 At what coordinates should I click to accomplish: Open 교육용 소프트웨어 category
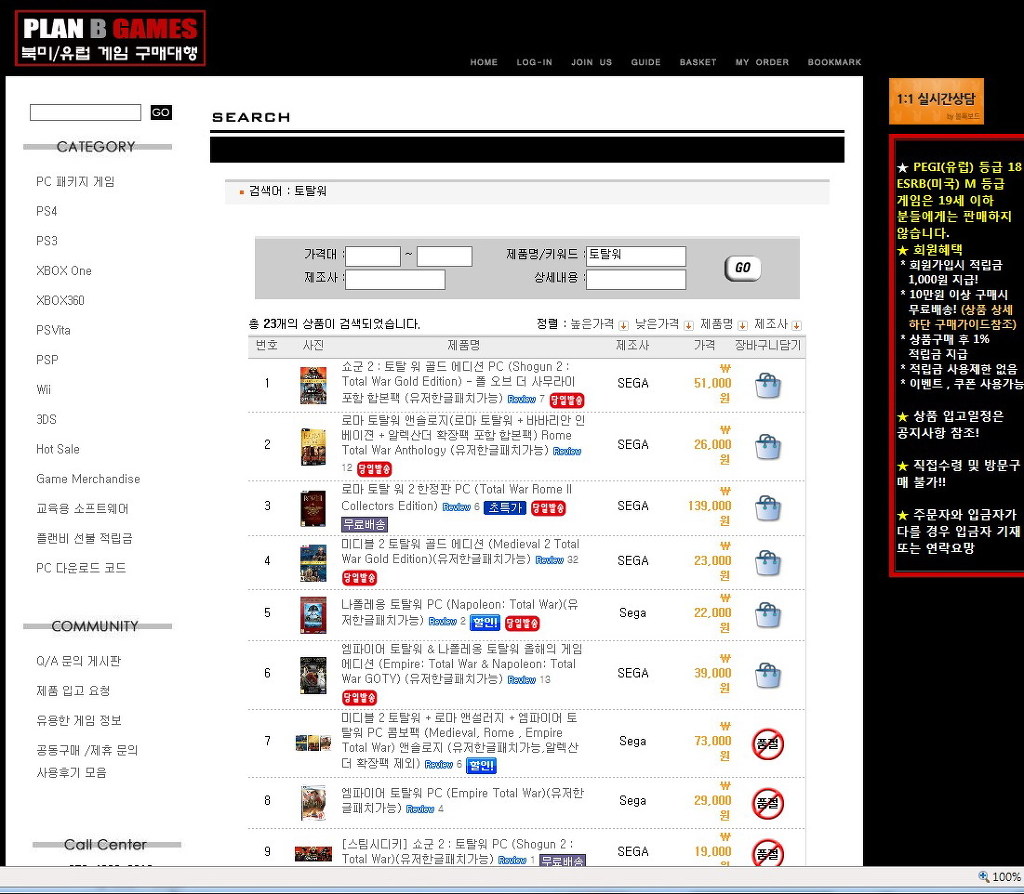pos(82,508)
